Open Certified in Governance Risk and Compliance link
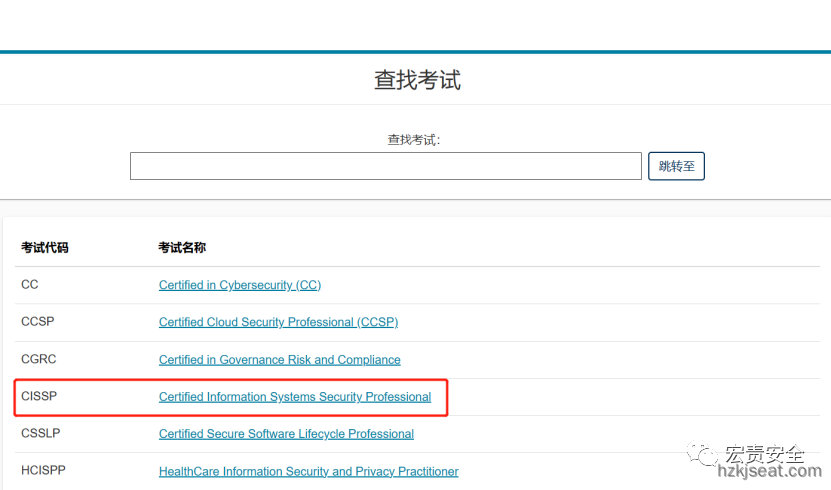Image resolution: width=831 pixels, height=490 pixels. (279, 360)
